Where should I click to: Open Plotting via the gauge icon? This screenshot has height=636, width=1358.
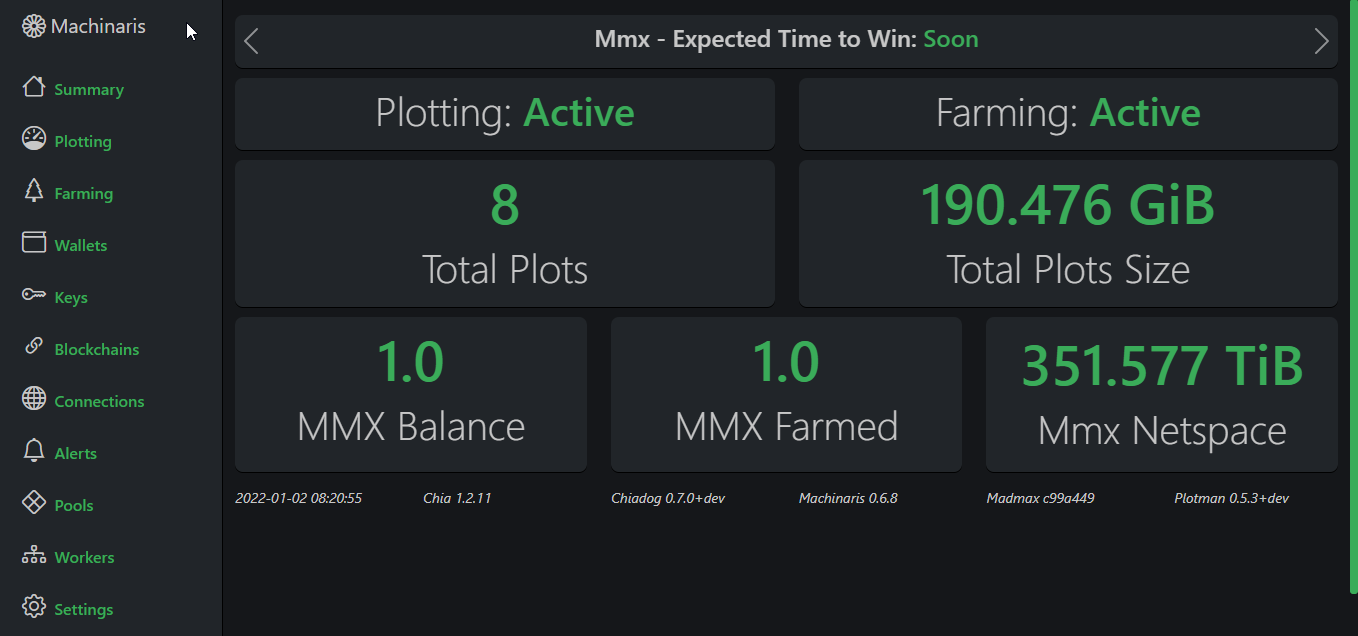point(33,140)
